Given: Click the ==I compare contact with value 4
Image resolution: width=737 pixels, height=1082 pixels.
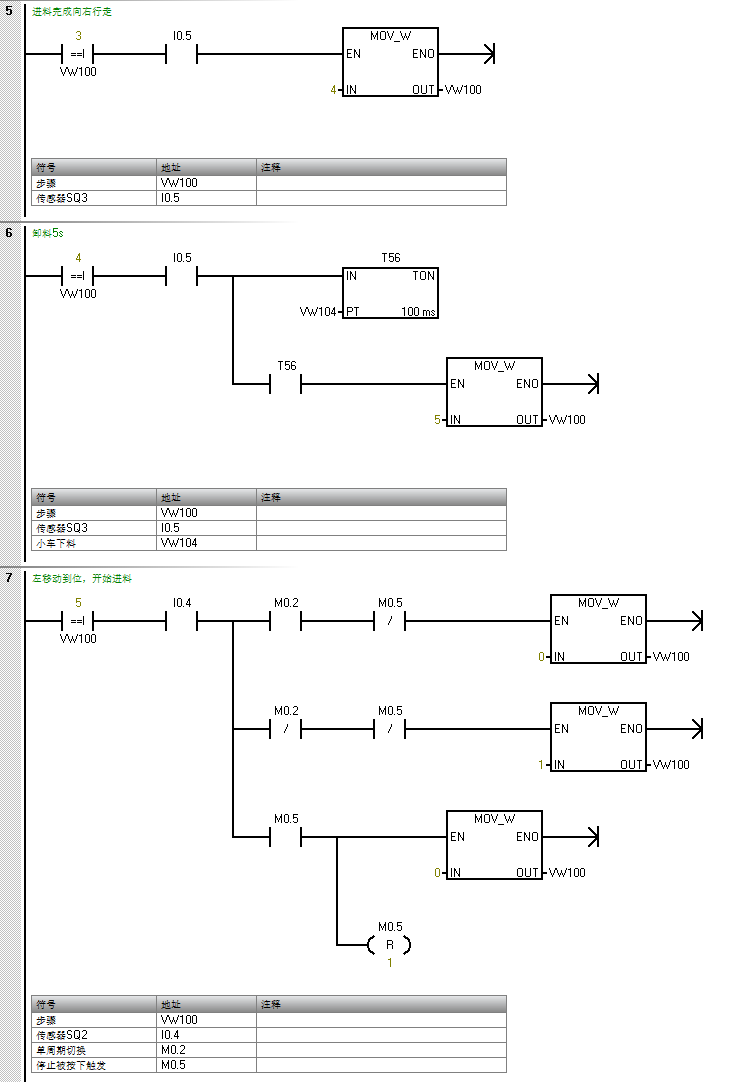Looking at the screenshot, I should tap(78, 275).
